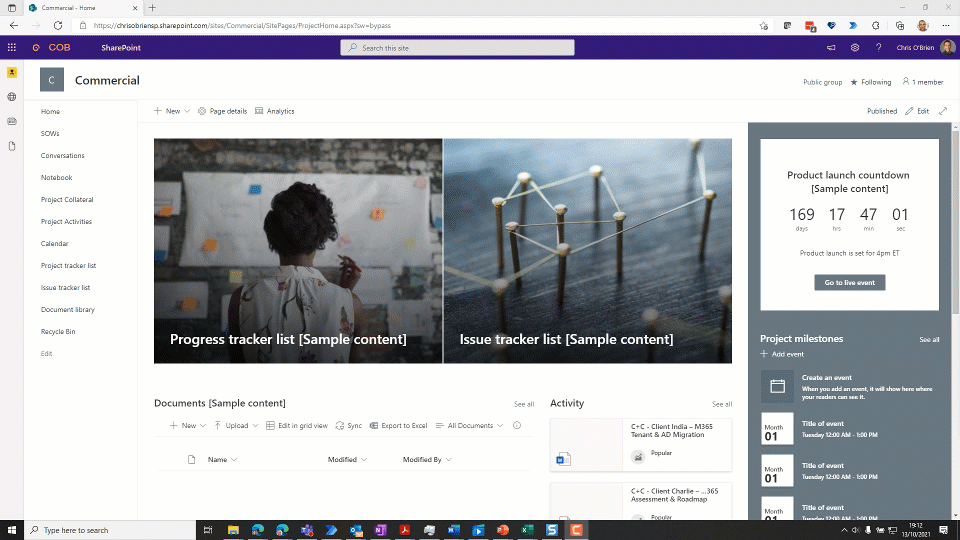Open Name column sort dropdown
Viewport: 960px width, 540px height.
[x=222, y=459]
